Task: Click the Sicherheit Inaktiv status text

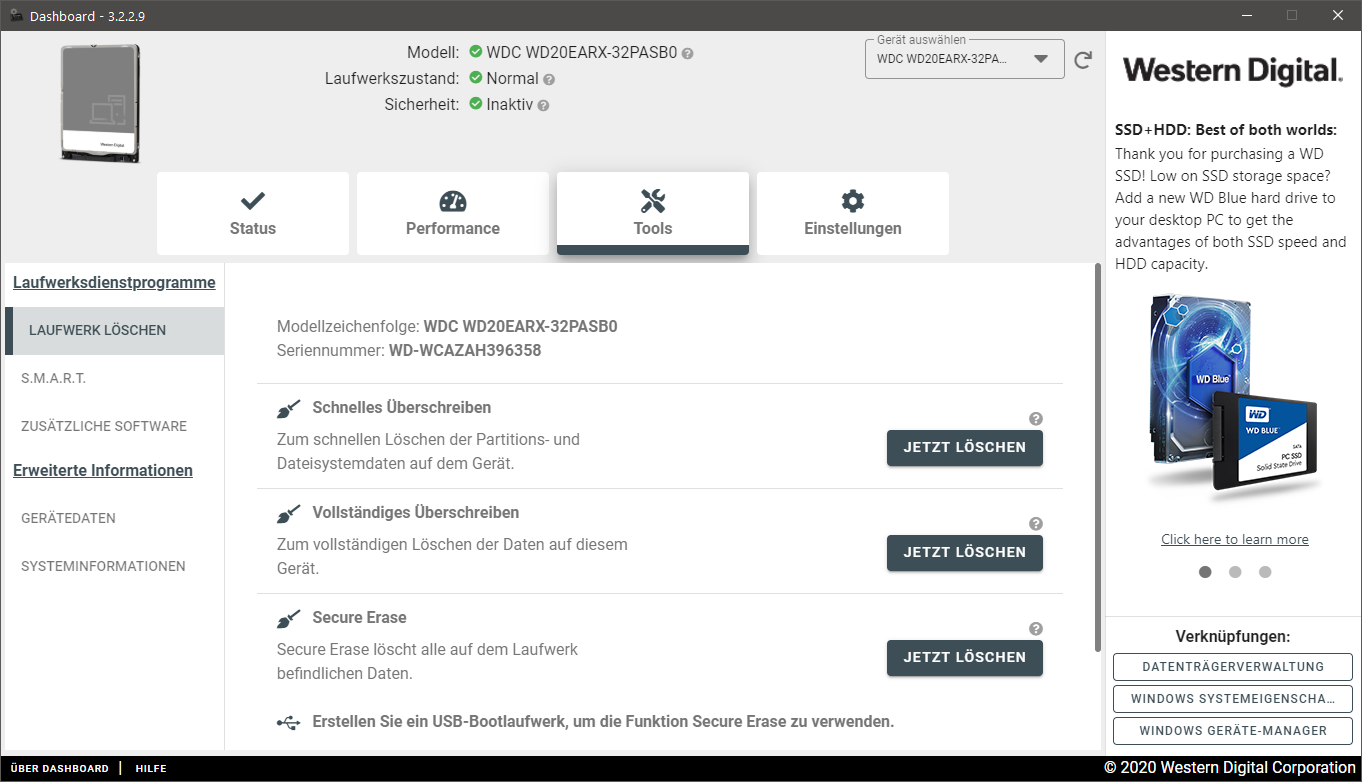Action: pyautogui.click(x=510, y=105)
